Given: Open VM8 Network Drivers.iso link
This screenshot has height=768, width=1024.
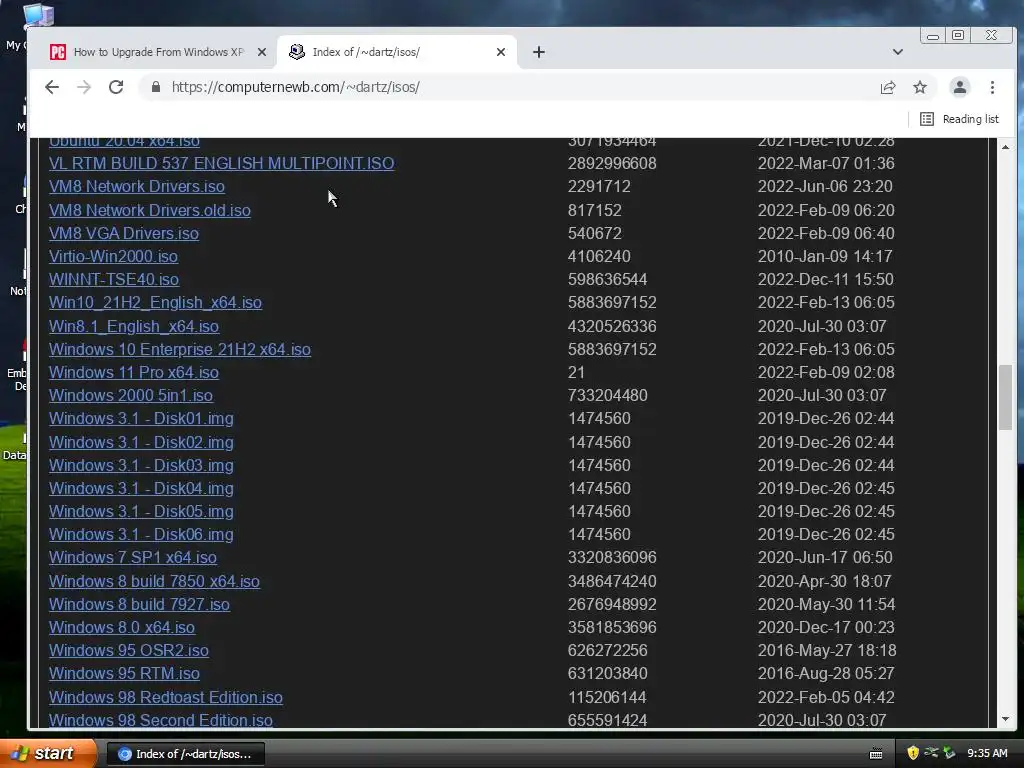Looking at the screenshot, I should point(136,186).
